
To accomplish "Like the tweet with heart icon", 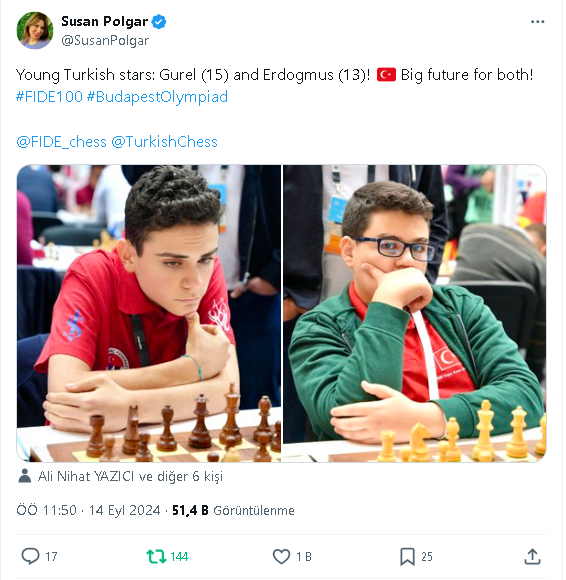I will 281,556.
